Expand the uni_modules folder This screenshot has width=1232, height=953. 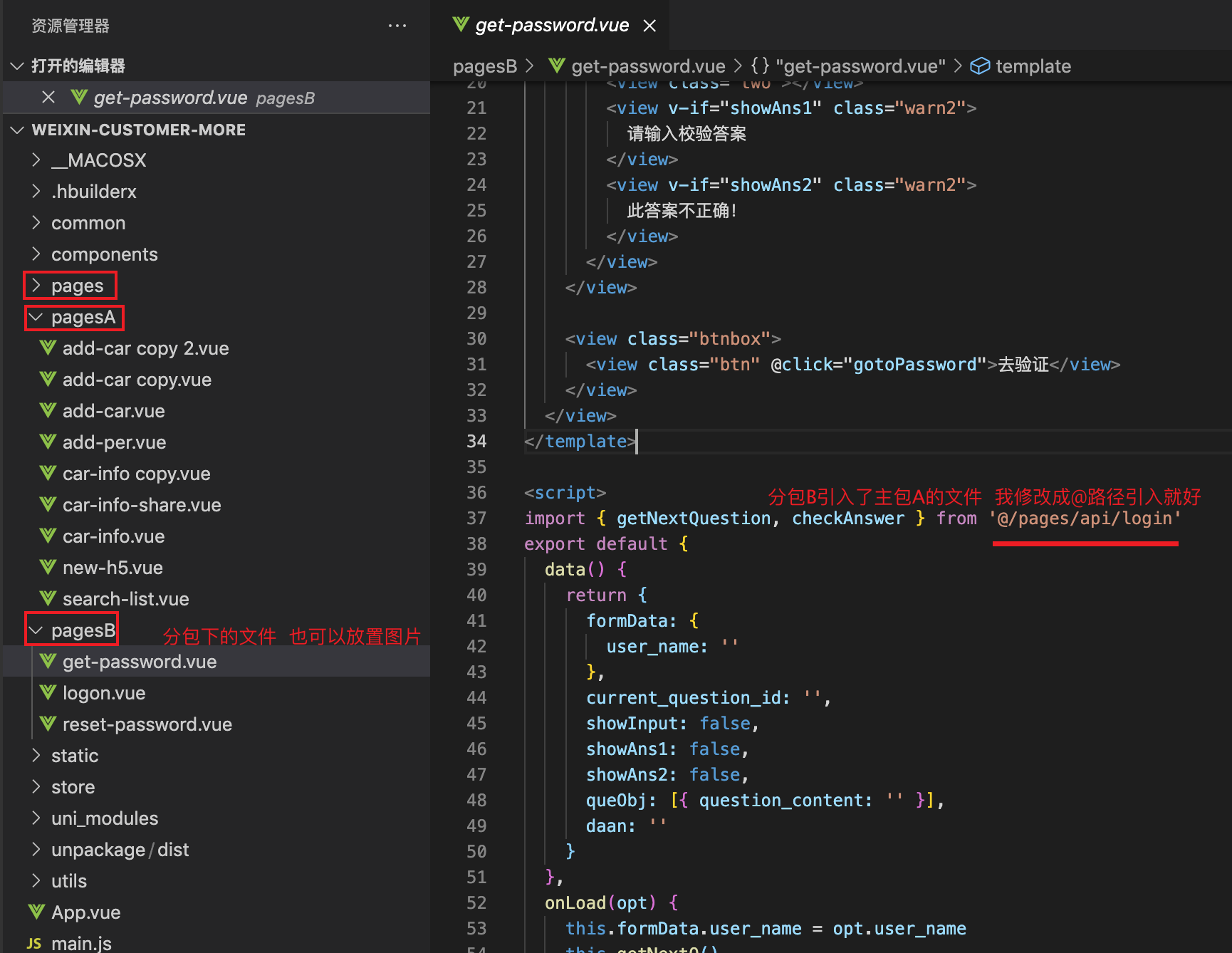[36, 818]
